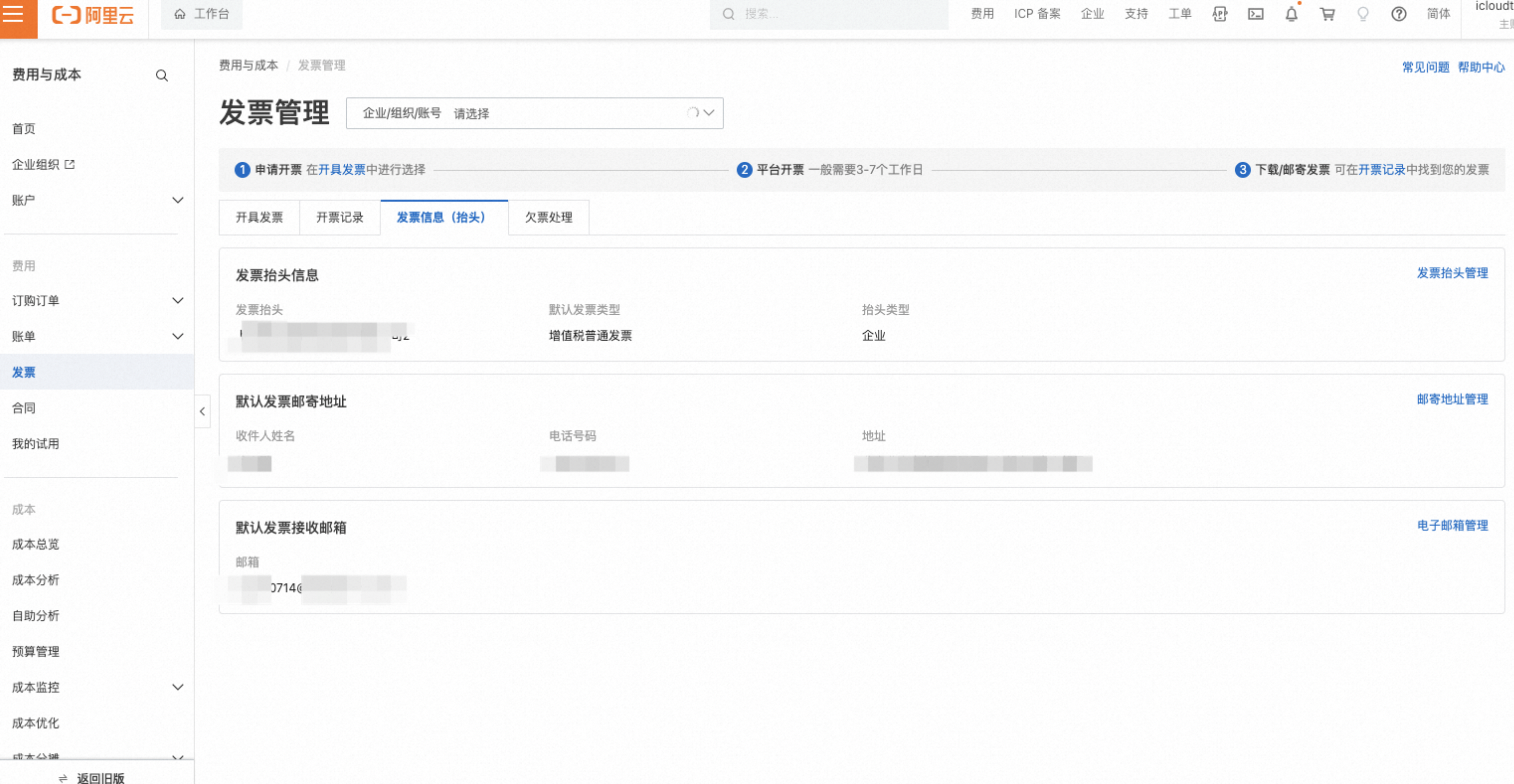
Task: Open 发票抬头管理 link
Action: tap(1452, 273)
